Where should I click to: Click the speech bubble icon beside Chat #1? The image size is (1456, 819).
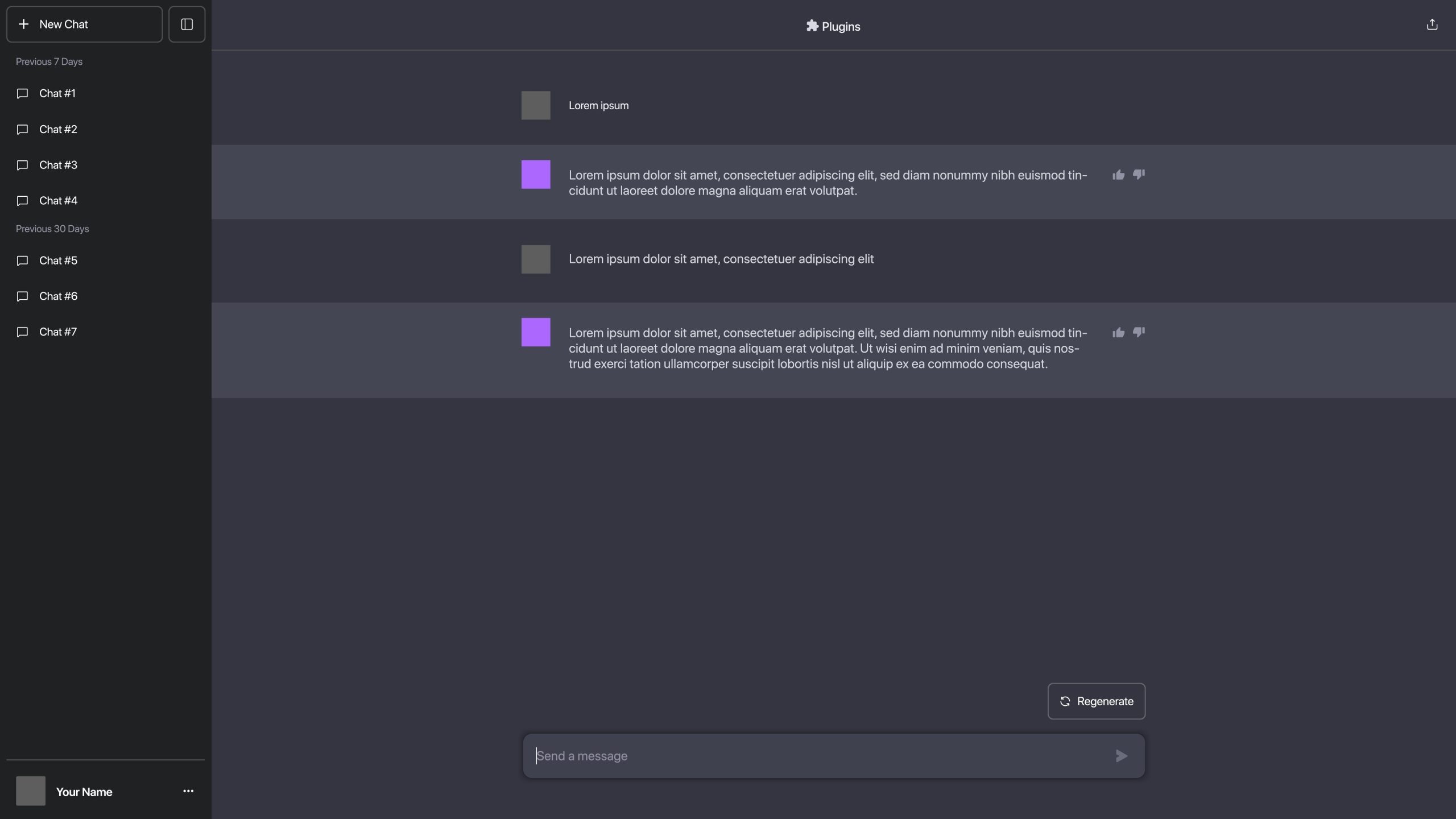tap(23, 94)
